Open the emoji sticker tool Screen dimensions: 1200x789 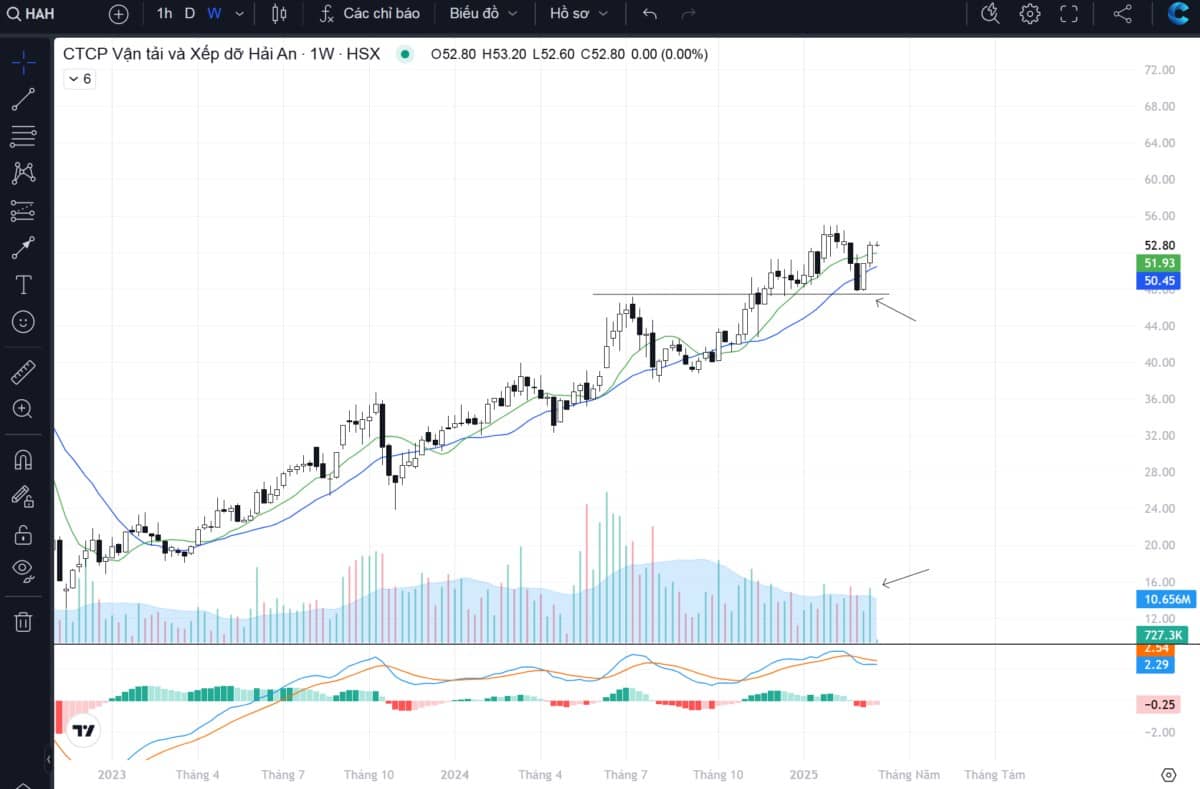(23, 322)
